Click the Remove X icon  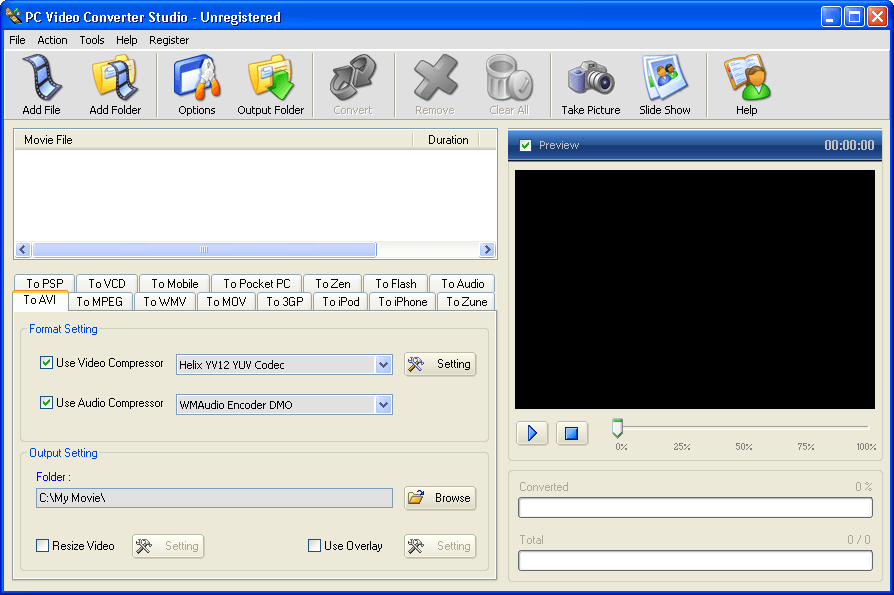tap(435, 78)
